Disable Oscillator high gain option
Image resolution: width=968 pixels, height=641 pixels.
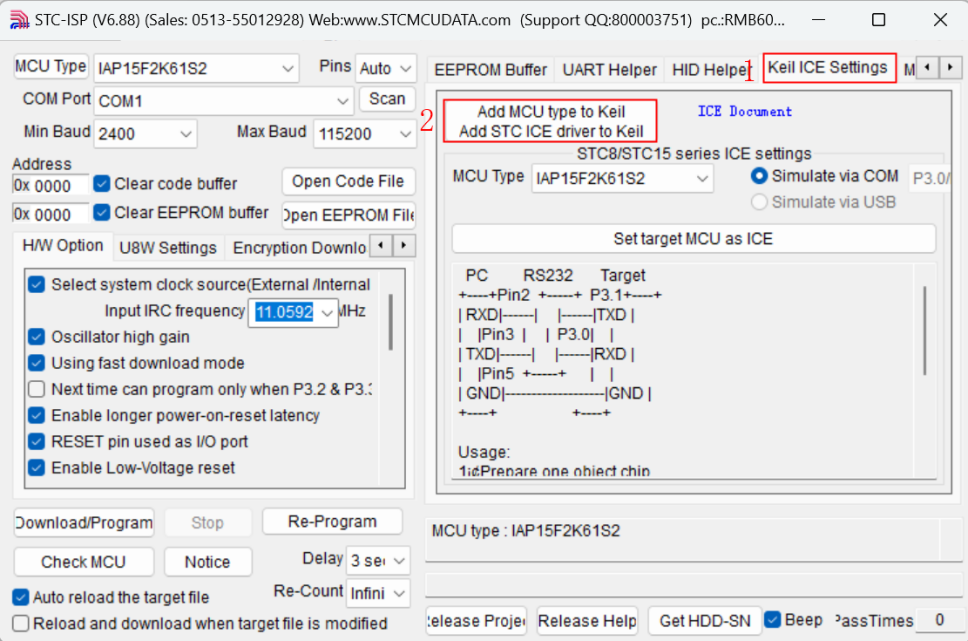point(36,337)
